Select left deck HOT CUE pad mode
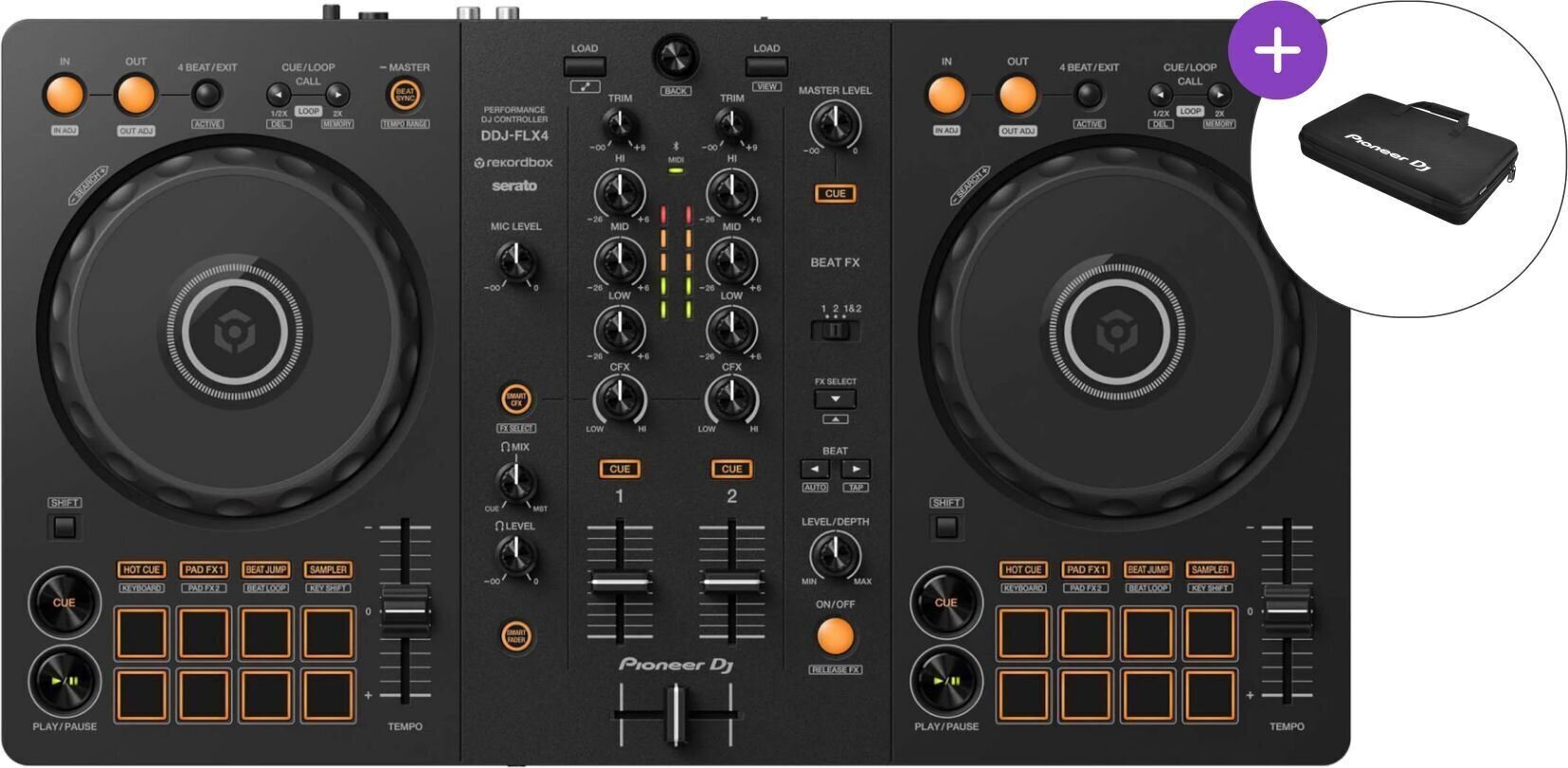 [x=141, y=569]
